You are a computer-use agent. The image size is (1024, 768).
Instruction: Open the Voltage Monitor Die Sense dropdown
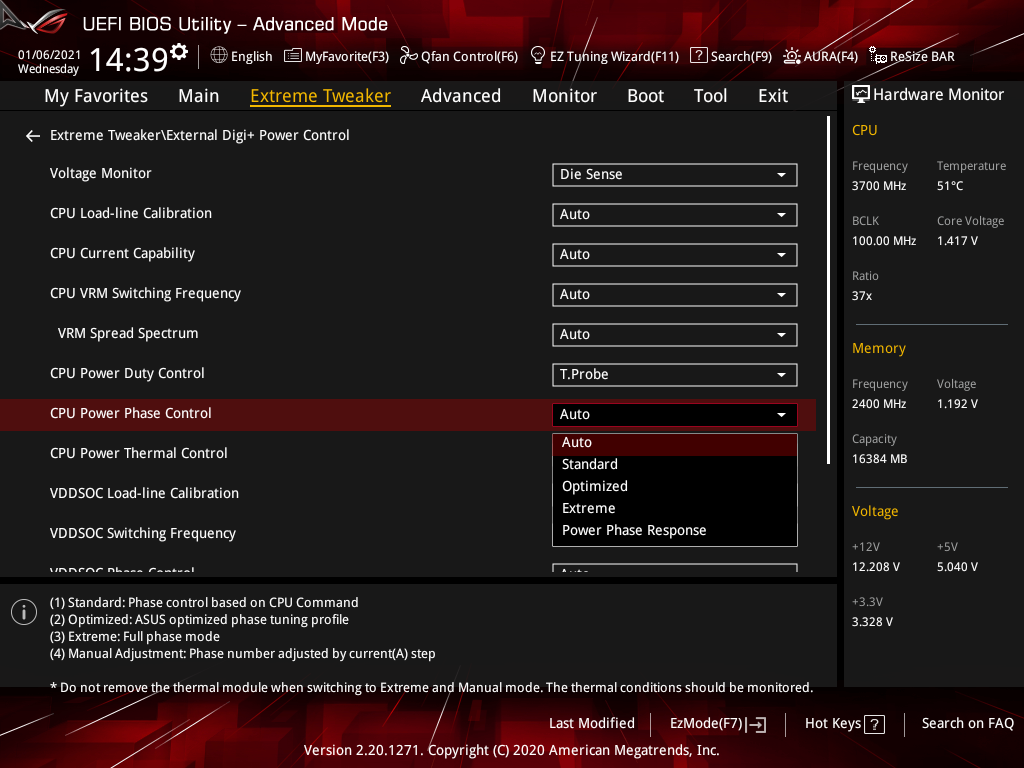coord(675,175)
